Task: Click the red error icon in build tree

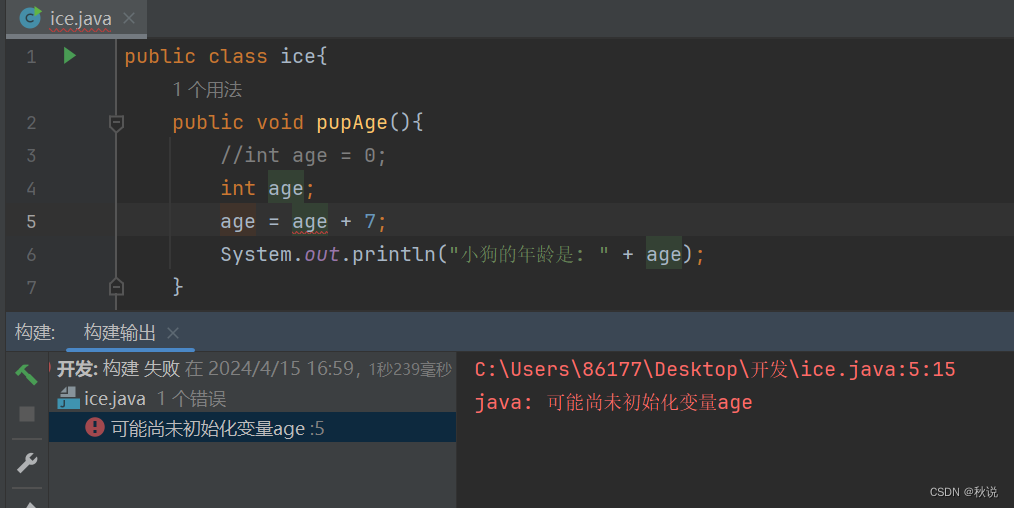Action: coord(95,427)
